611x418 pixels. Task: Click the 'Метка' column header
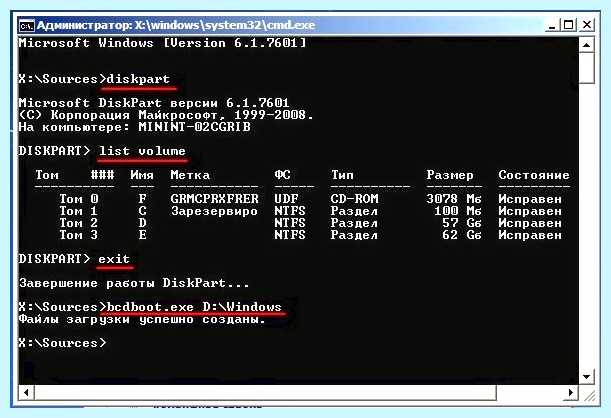coord(190,175)
